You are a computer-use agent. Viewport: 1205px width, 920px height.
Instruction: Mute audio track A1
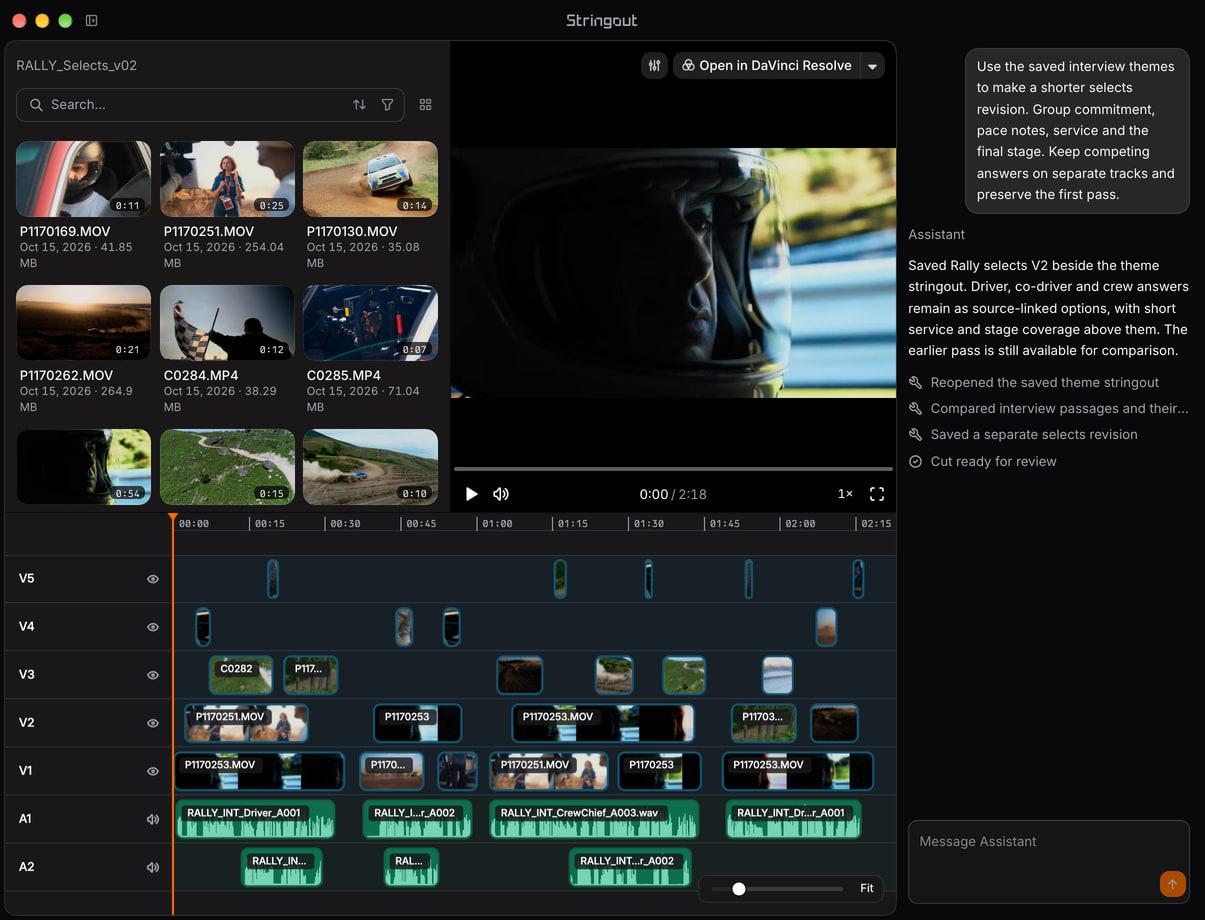pos(153,819)
